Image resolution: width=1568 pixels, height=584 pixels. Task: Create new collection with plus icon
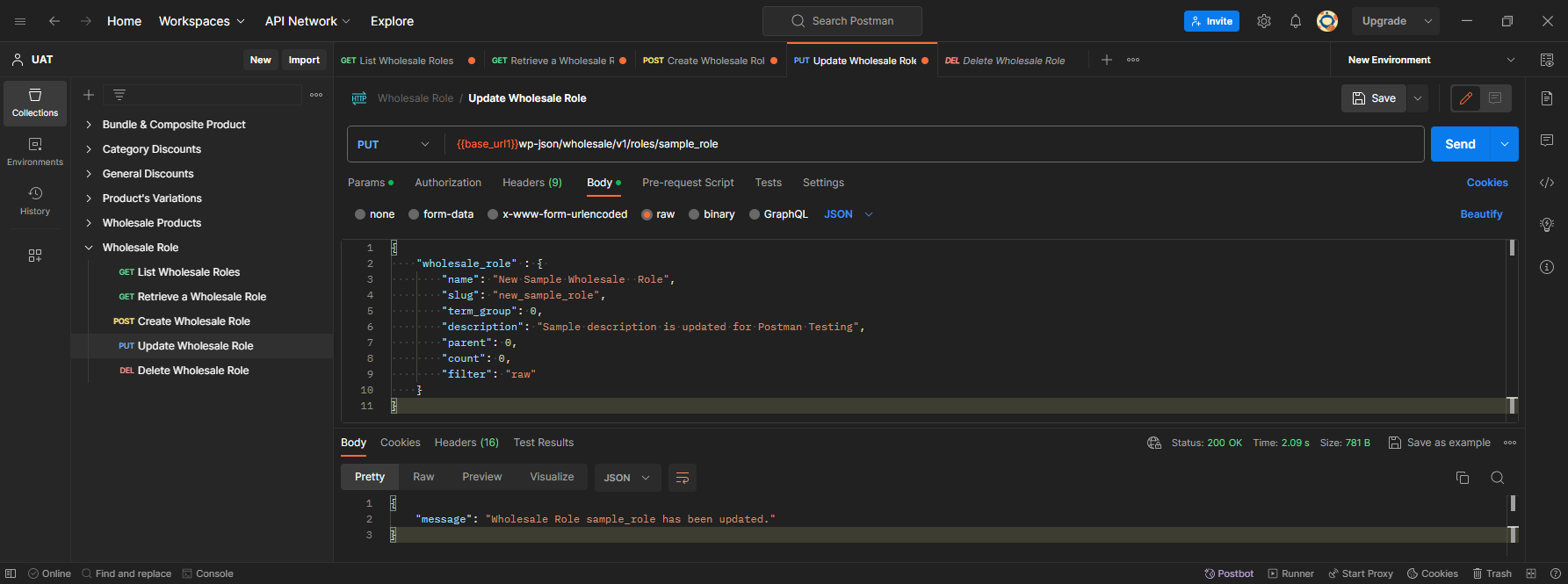point(89,95)
